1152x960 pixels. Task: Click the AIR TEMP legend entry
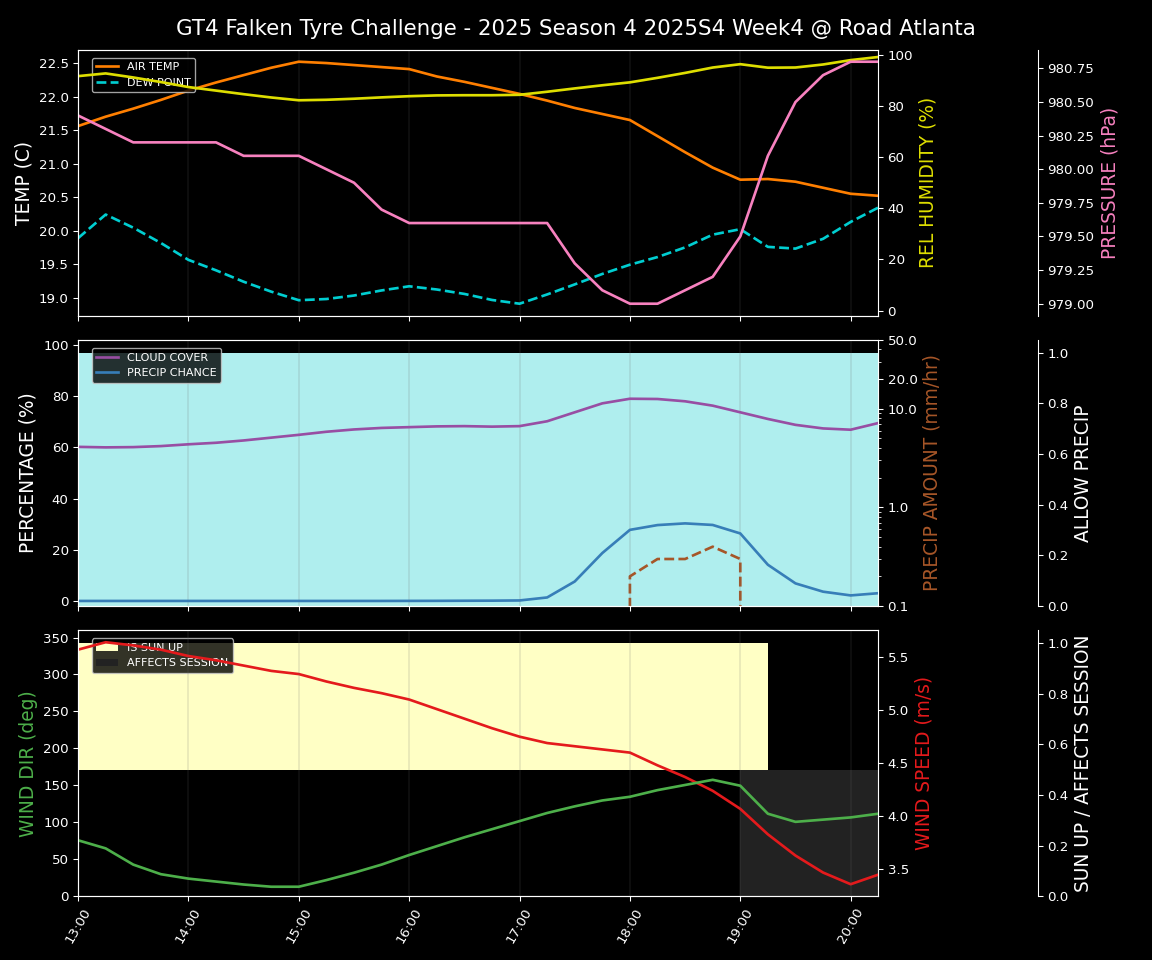click(x=152, y=67)
